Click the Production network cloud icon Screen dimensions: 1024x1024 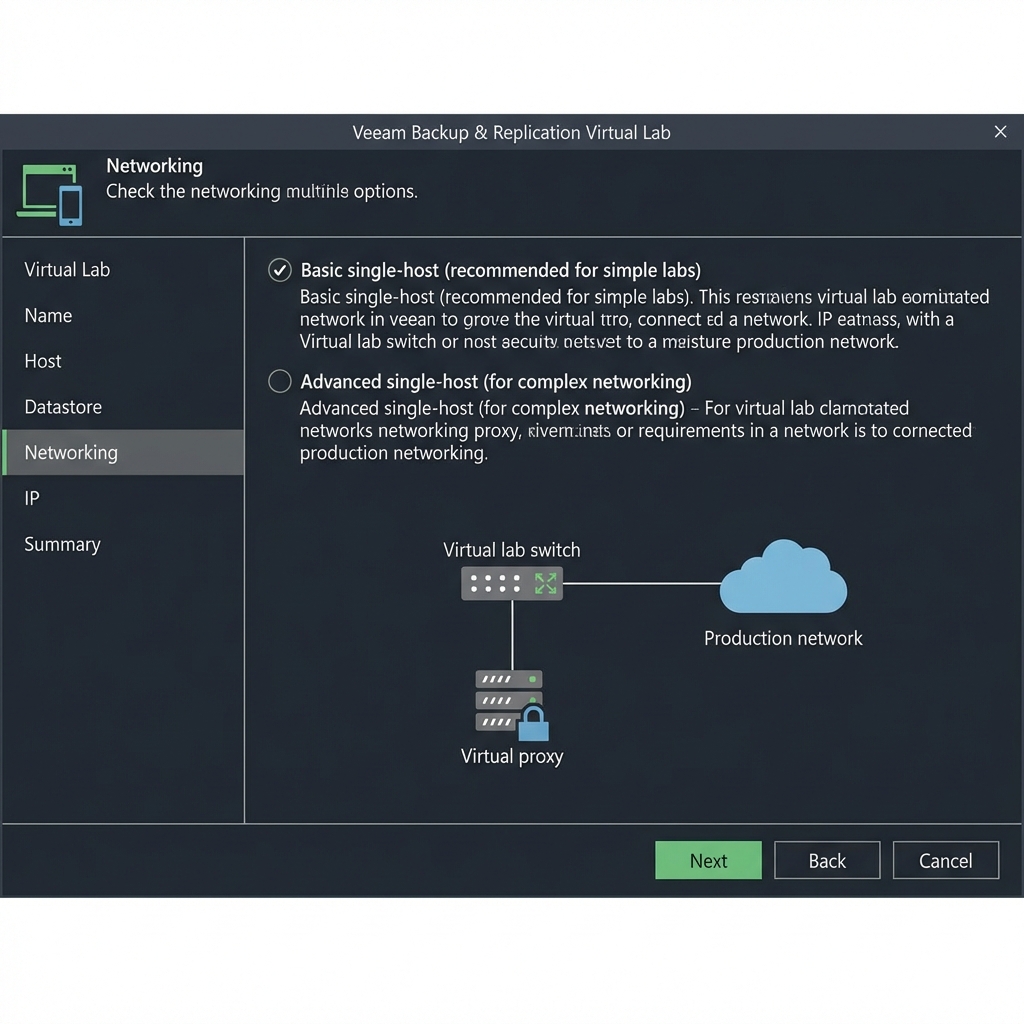pyautogui.click(x=783, y=578)
